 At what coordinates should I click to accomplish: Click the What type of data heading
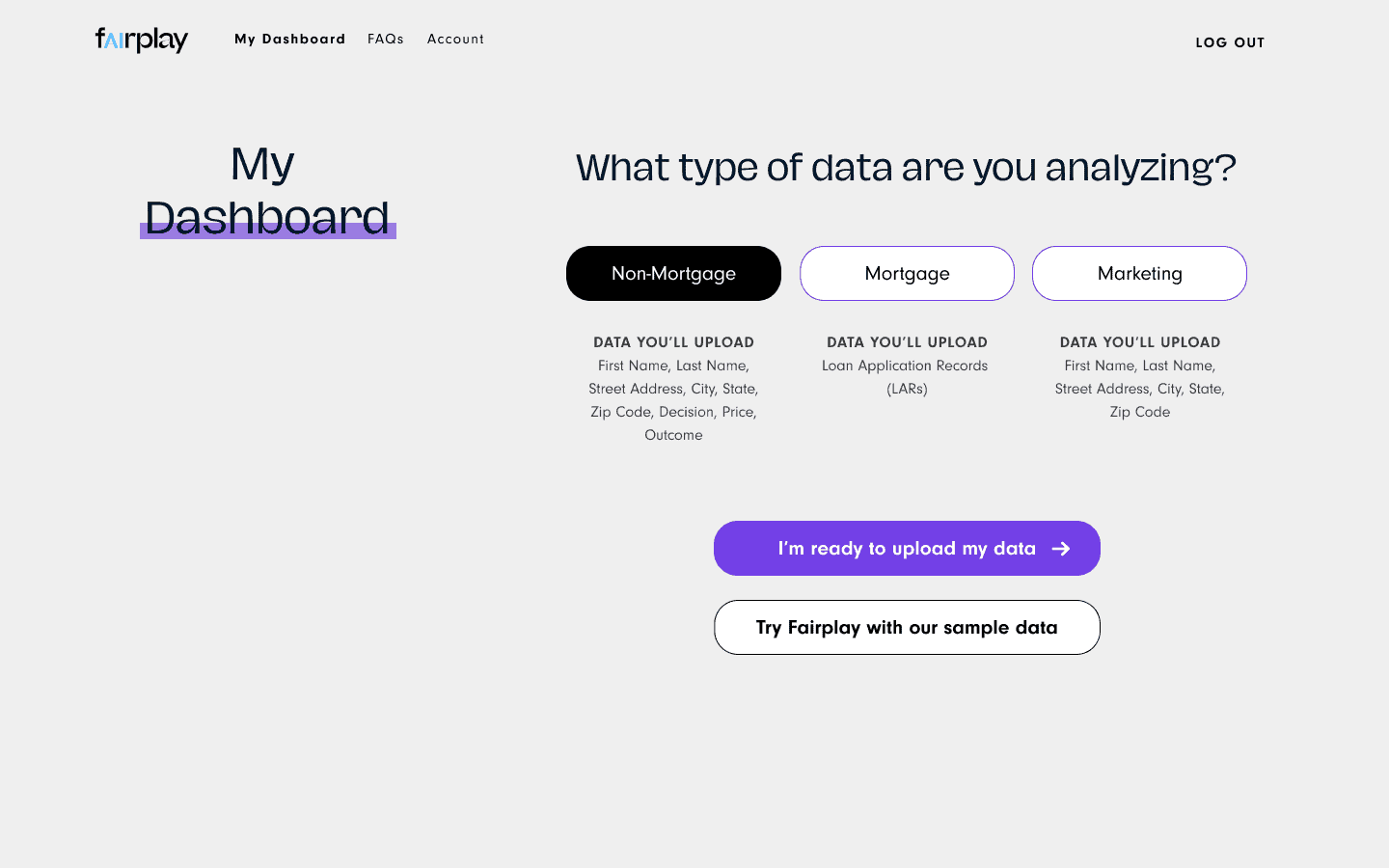point(906,167)
